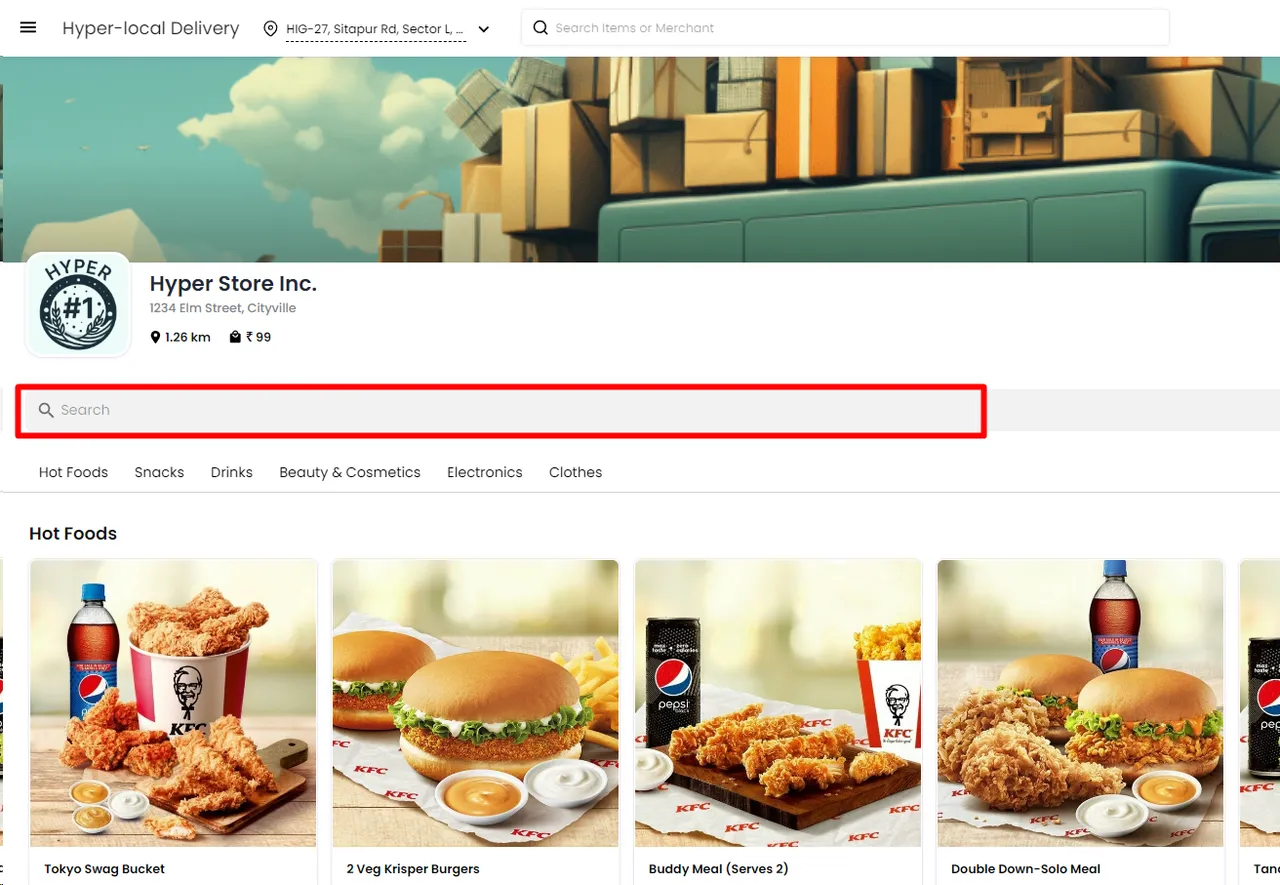Viewport: 1280px width, 885px height.
Task: Click the Tokyo Swag Bucket title
Action: click(105, 869)
